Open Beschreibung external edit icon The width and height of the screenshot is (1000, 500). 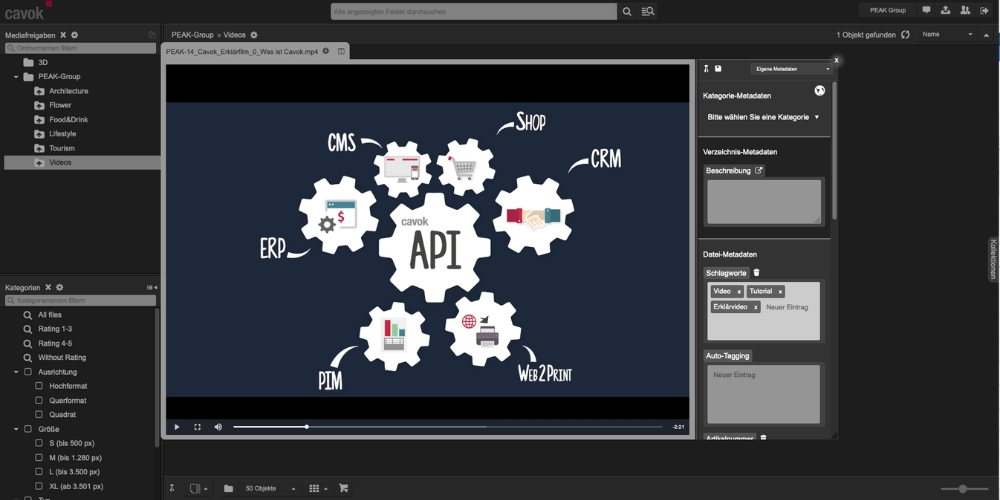tap(758, 170)
